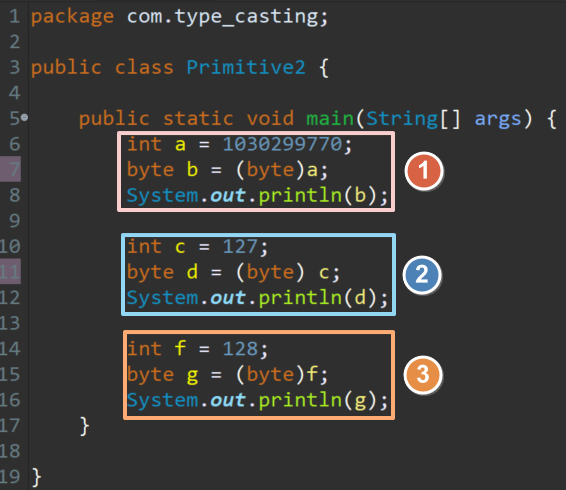Image resolution: width=566 pixels, height=490 pixels.
Task: Click 'println(g);' call on line 16
Action: tap(323, 401)
